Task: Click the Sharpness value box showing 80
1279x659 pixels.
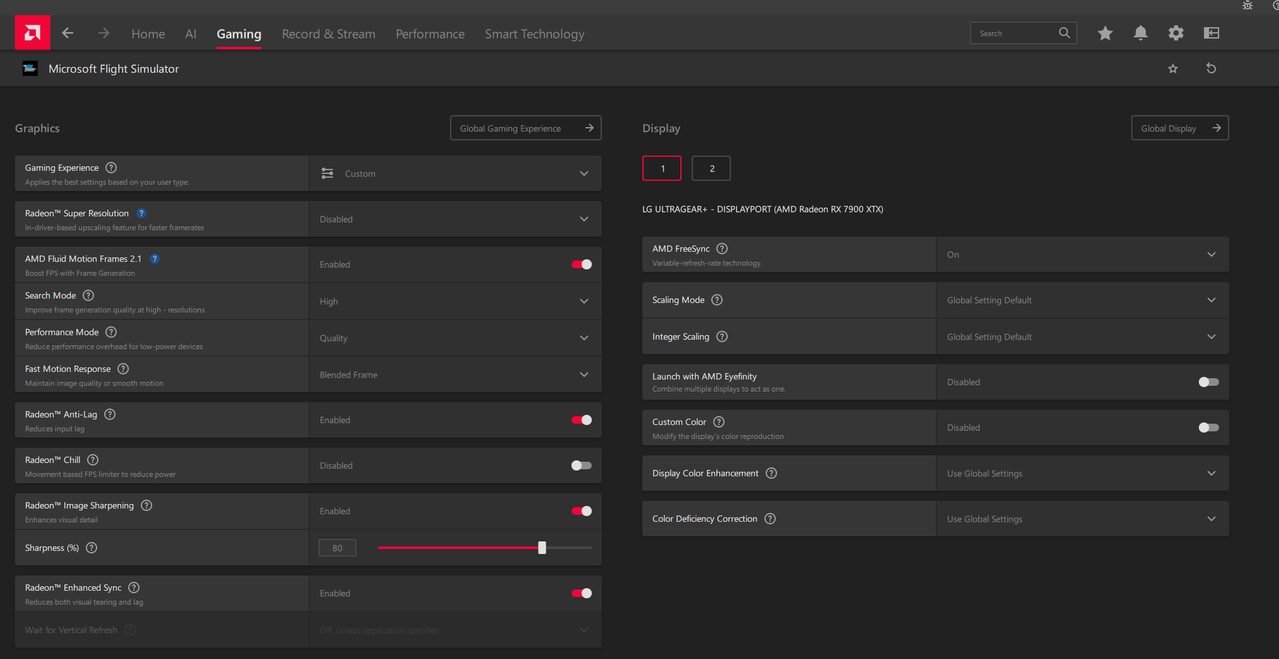Action: [x=337, y=548]
